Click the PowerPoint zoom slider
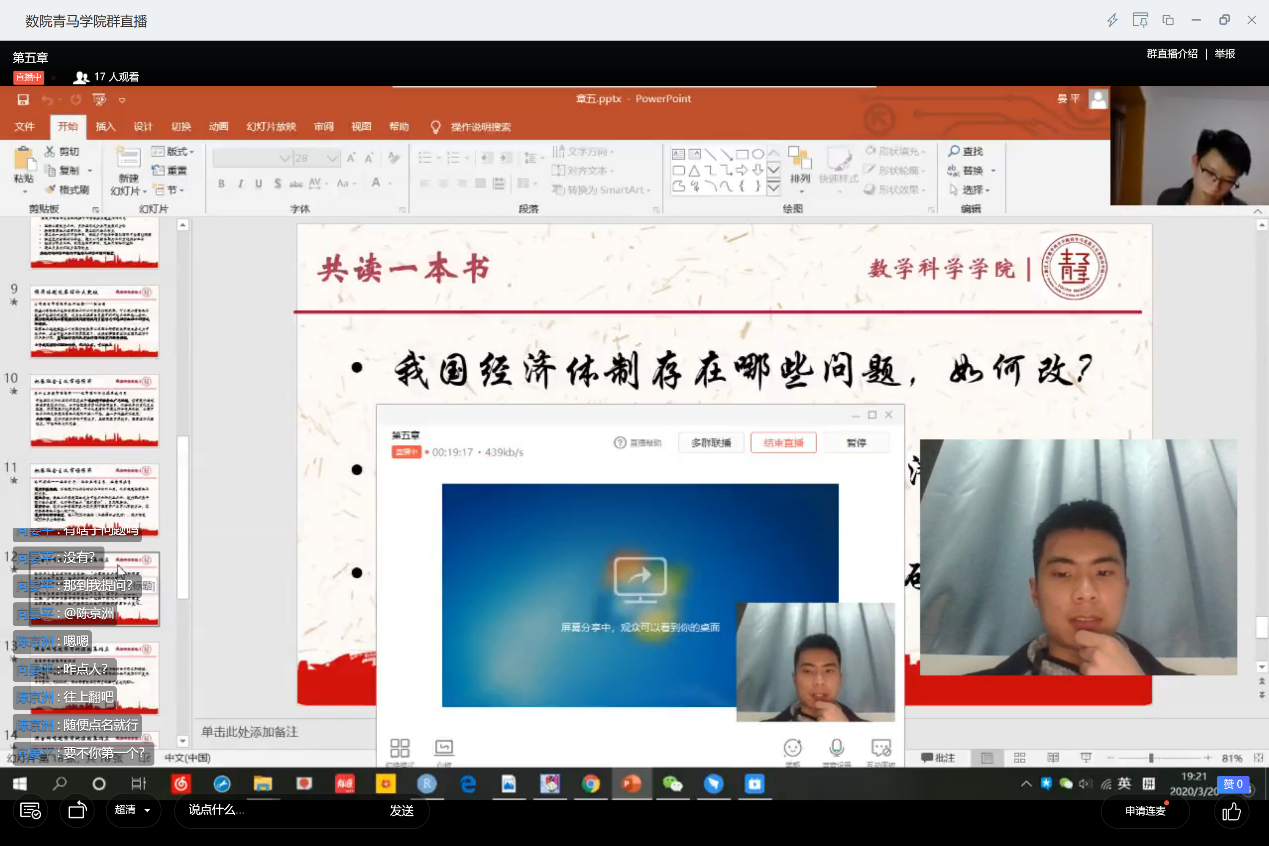 point(1151,758)
